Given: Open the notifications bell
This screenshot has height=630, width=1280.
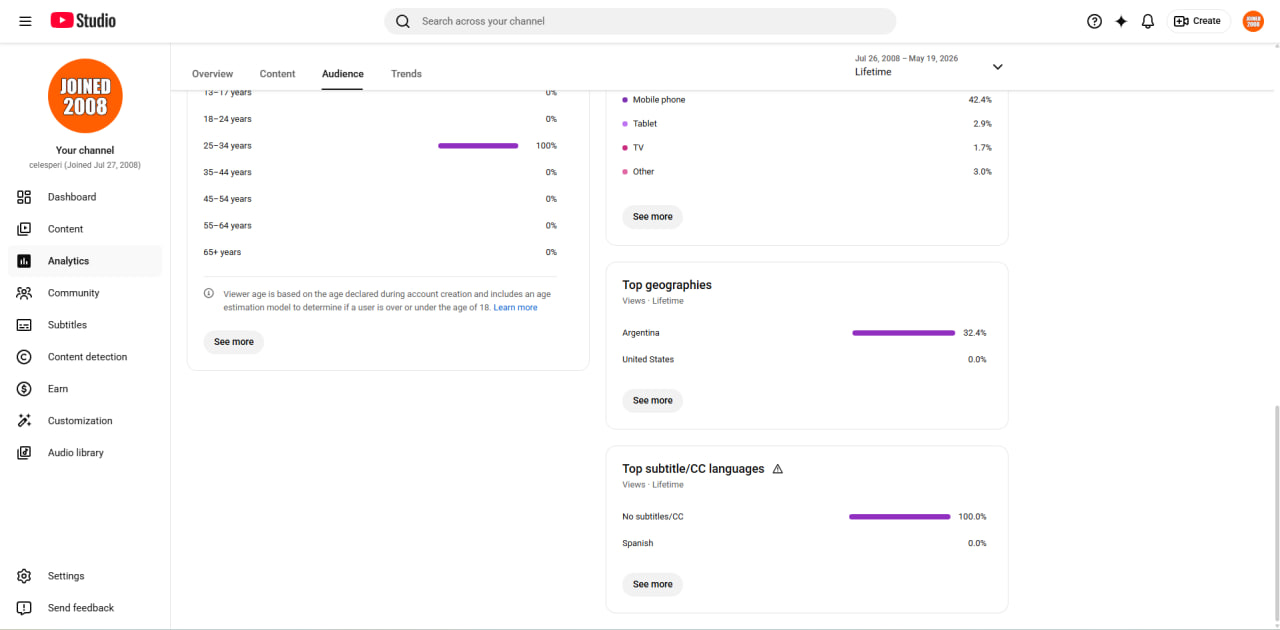Looking at the screenshot, I should click(1148, 21).
